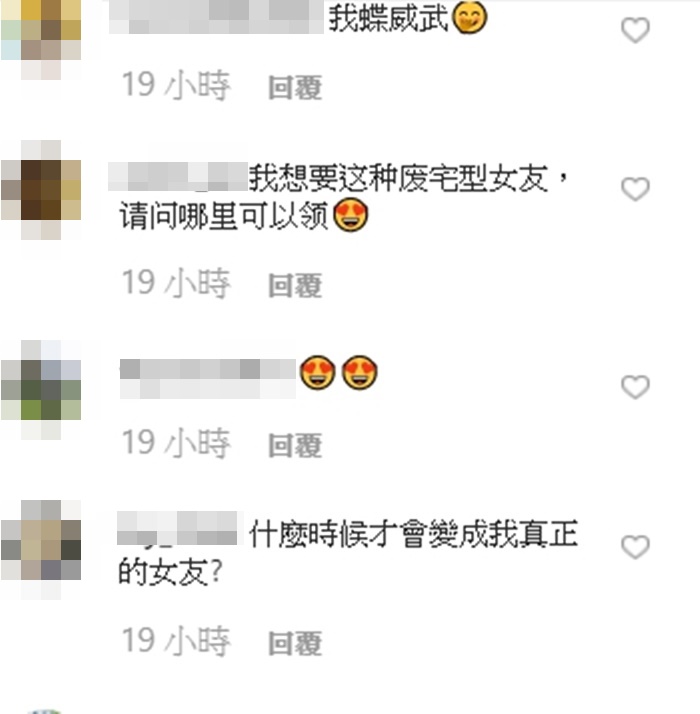Click the '19 小時' timestamp under '的女友?'
Image resolution: width=700 pixels, height=714 pixels.
coord(176,641)
